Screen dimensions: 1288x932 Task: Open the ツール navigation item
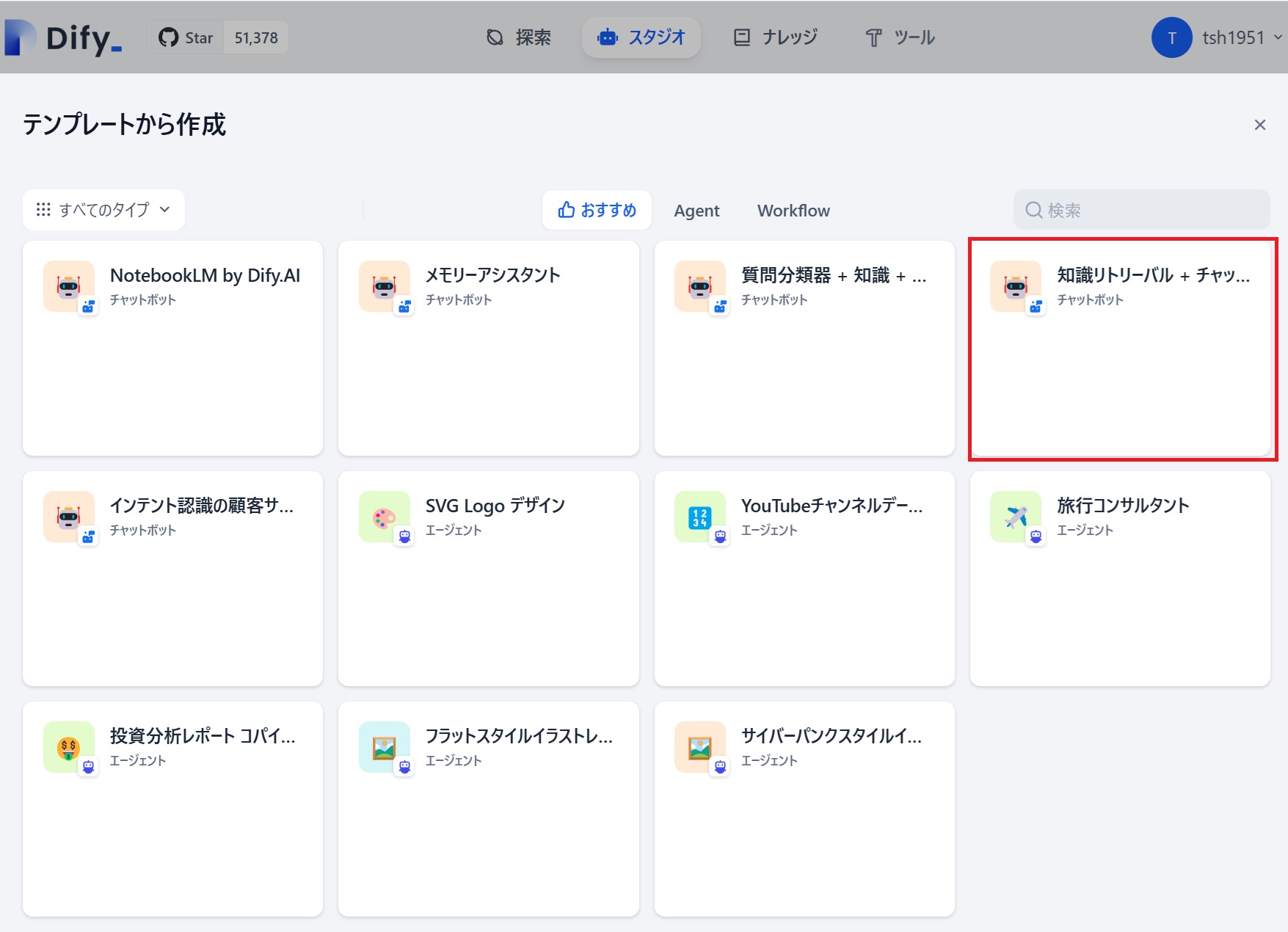900,37
